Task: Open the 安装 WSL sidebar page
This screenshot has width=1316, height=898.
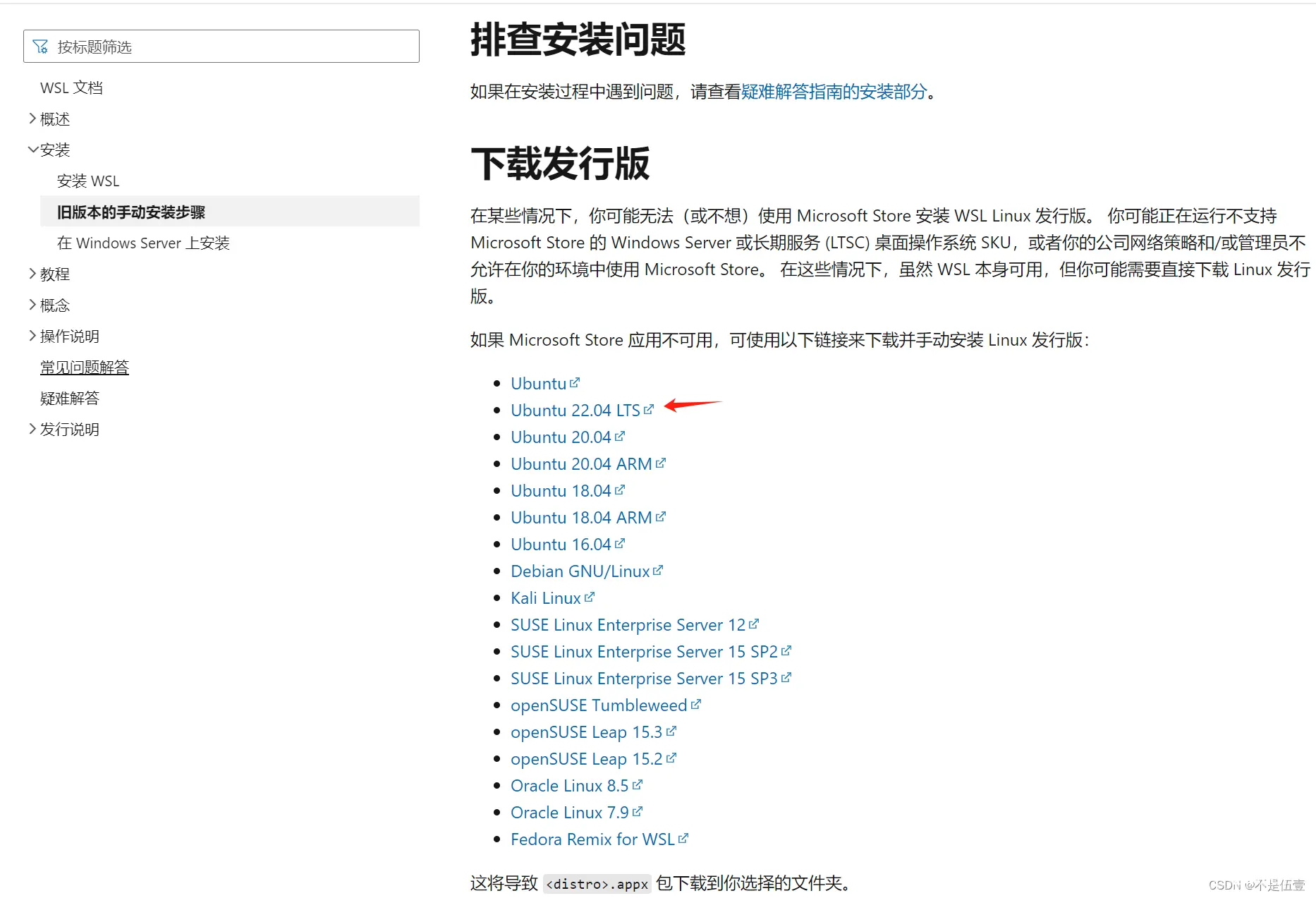Action: [88, 181]
